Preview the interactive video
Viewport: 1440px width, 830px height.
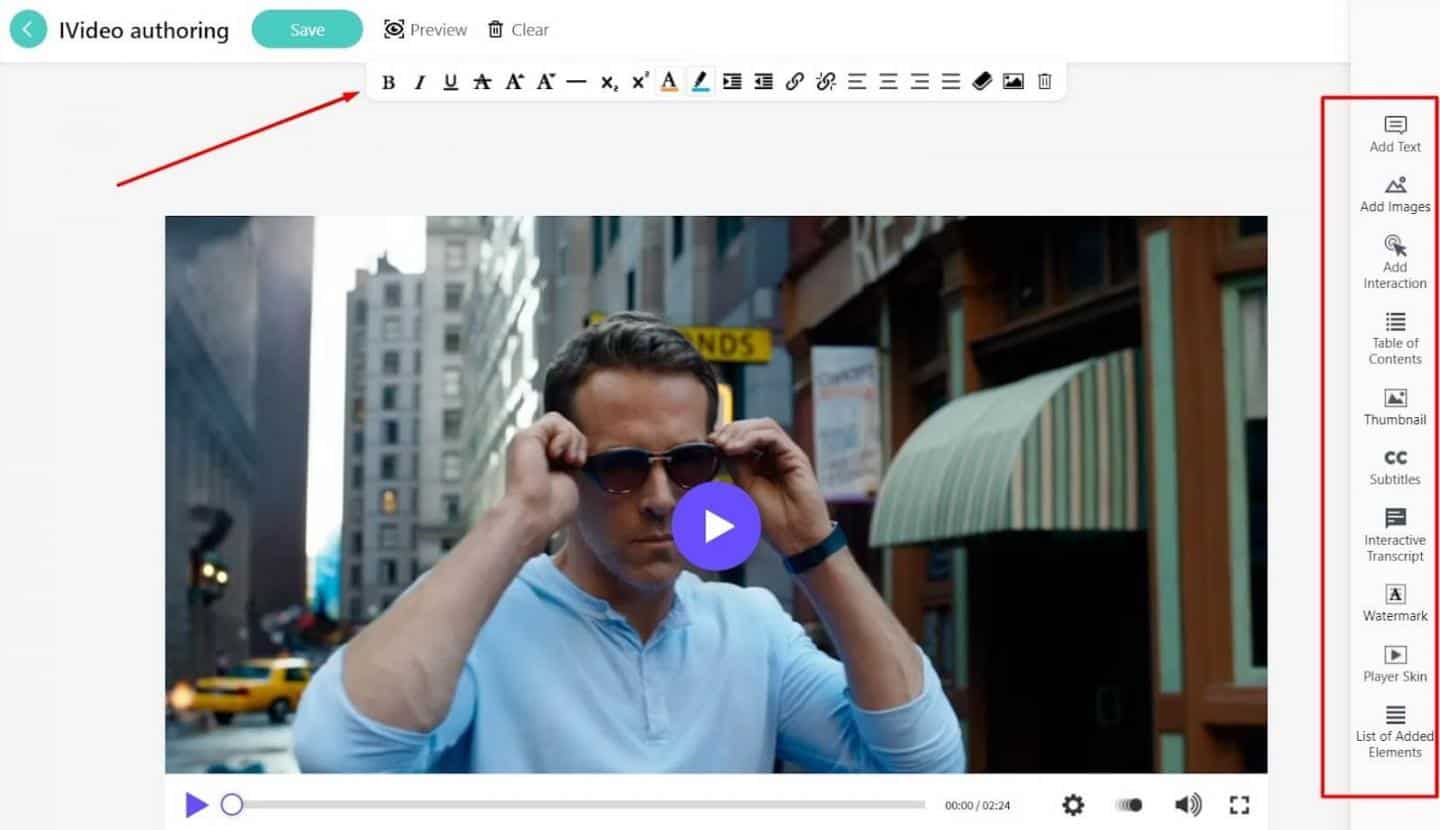tap(426, 30)
